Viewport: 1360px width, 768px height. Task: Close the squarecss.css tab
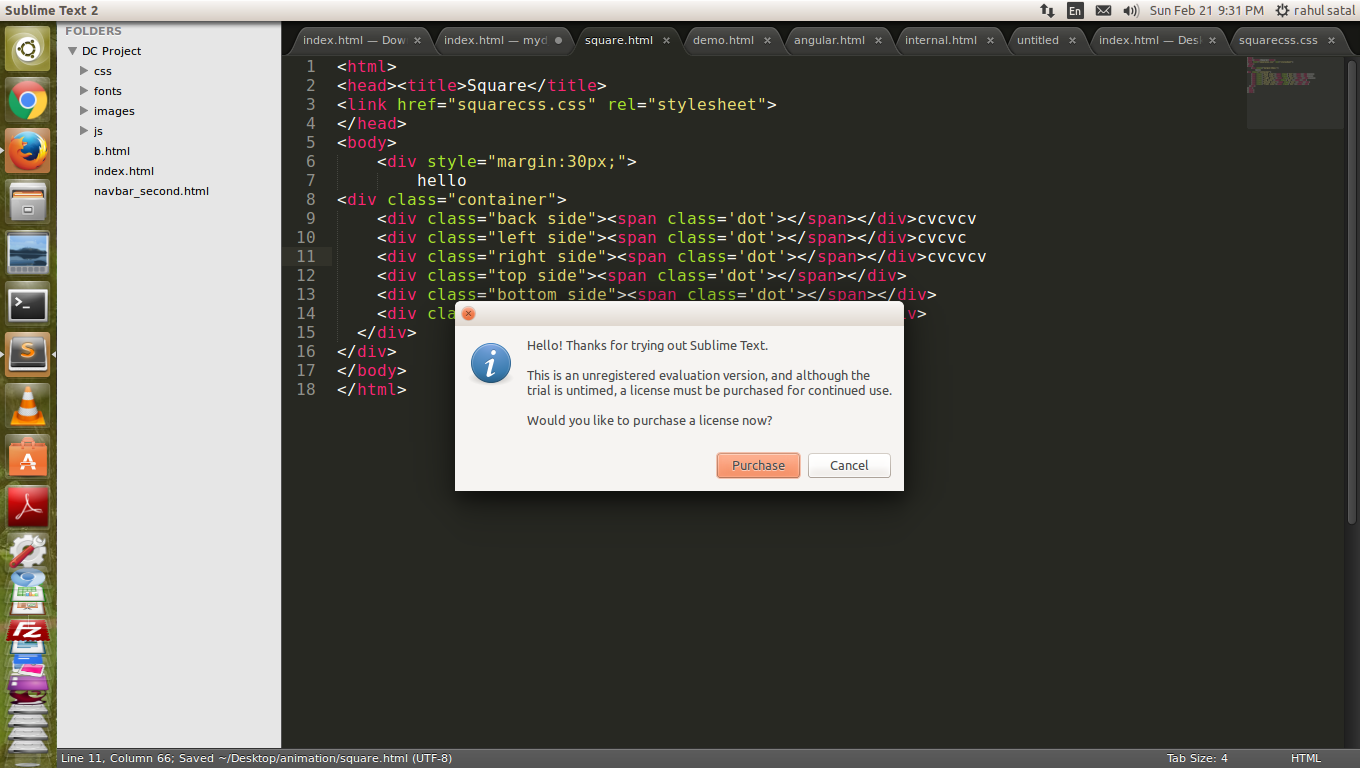[x=1332, y=40]
